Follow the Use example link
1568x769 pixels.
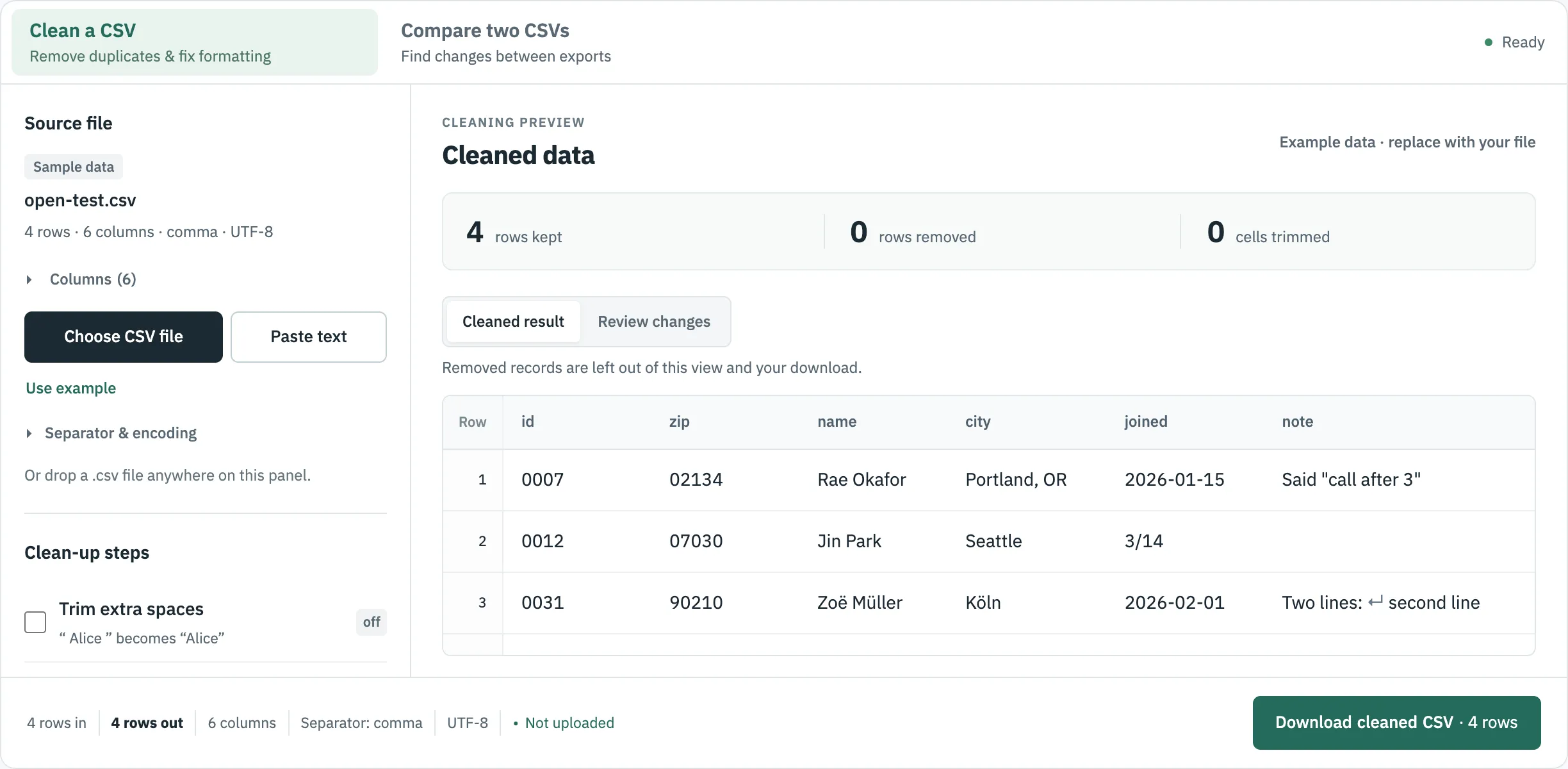tap(71, 388)
